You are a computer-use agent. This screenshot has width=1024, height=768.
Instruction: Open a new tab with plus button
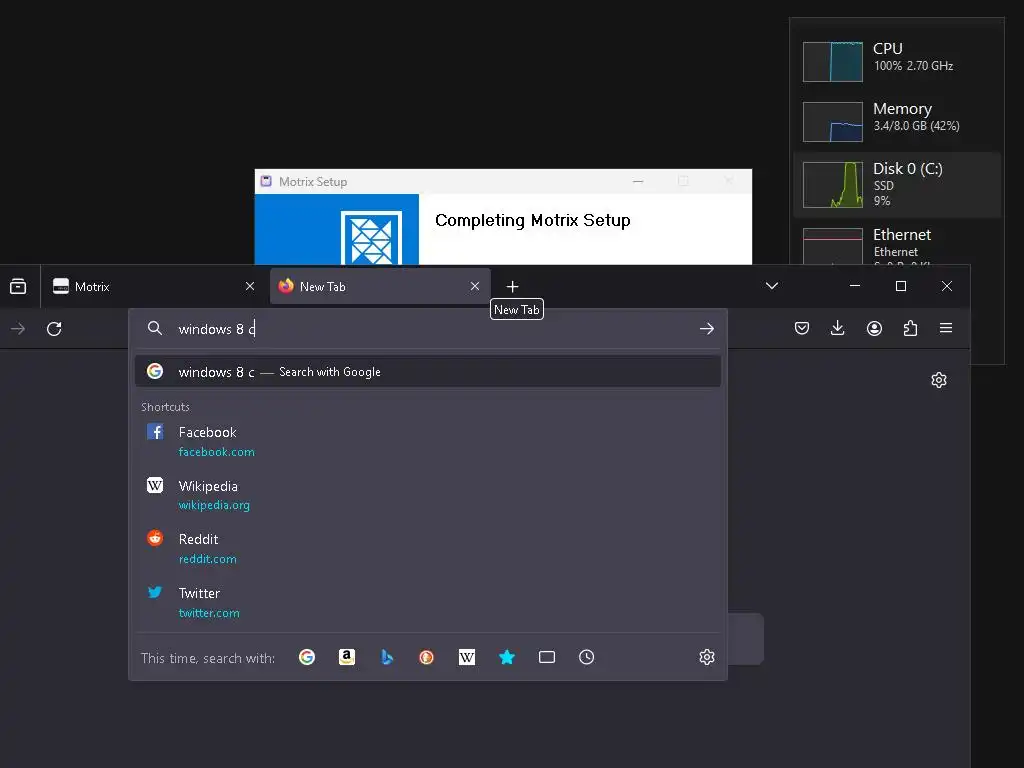coord(513,286)
